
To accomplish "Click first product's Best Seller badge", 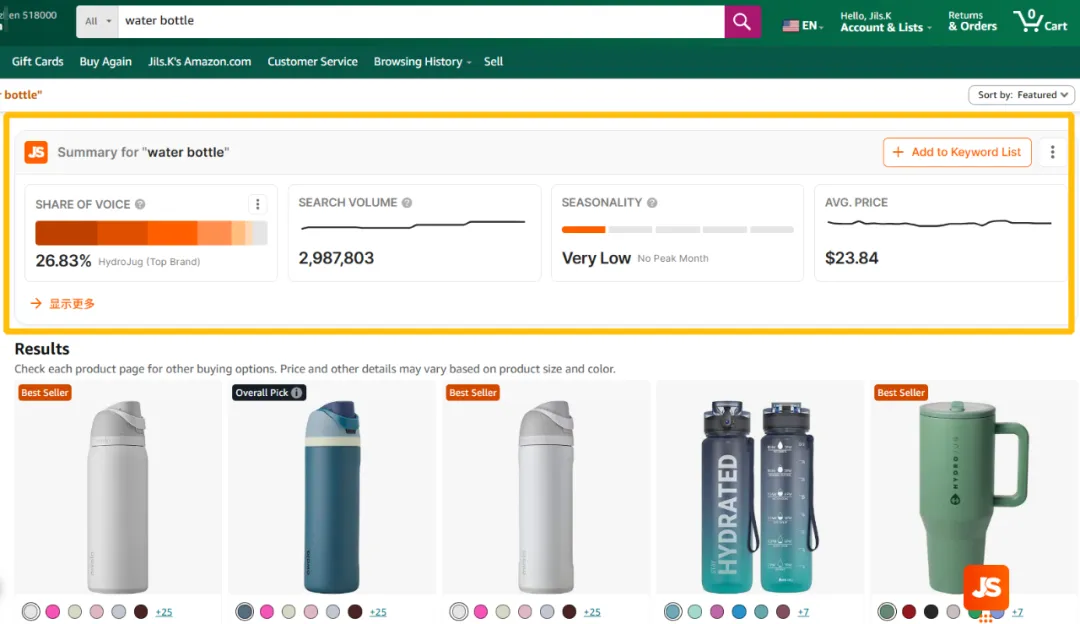I will (x=45, y=393).
